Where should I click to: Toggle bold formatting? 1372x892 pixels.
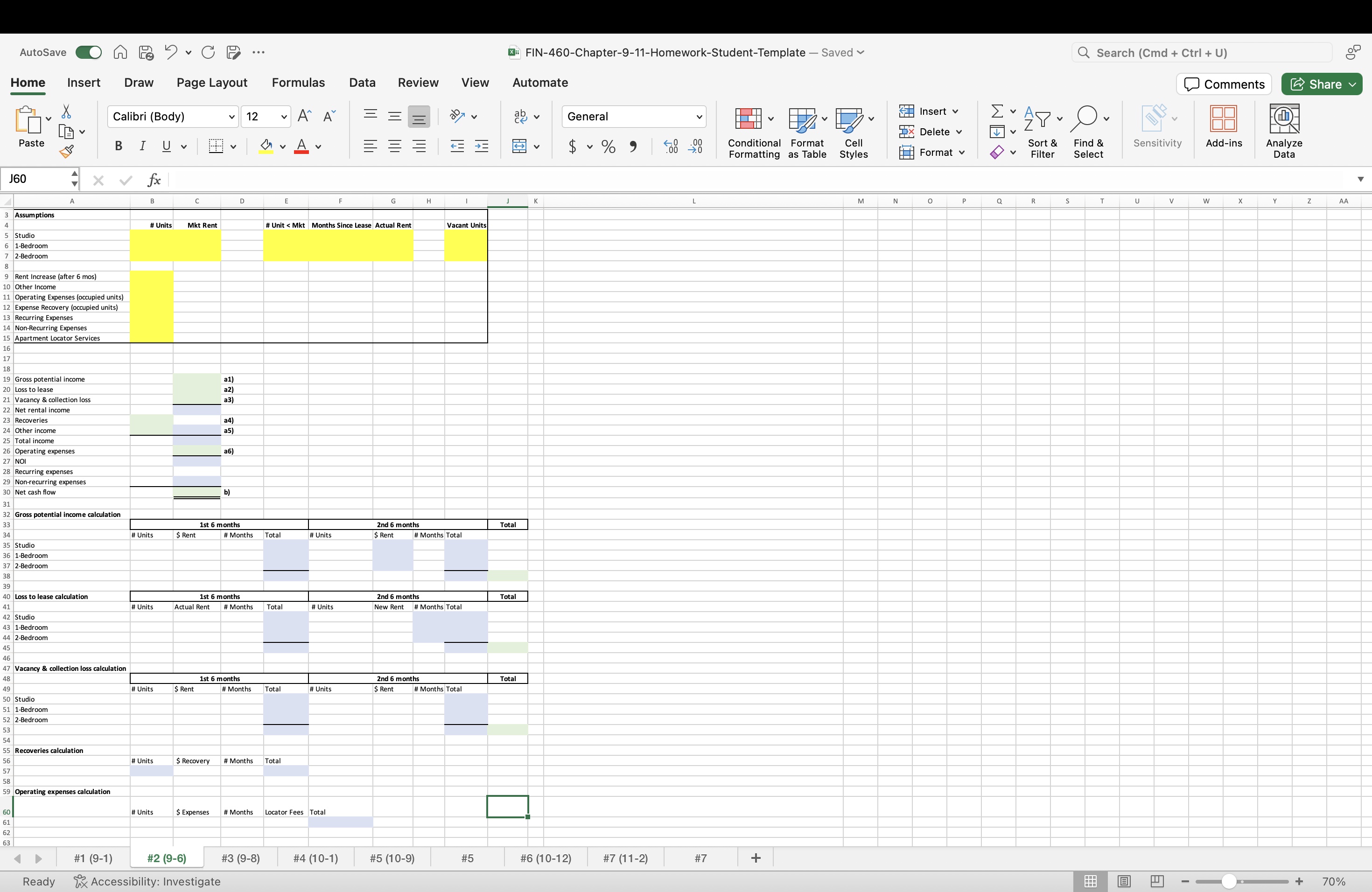coord(118,146)
